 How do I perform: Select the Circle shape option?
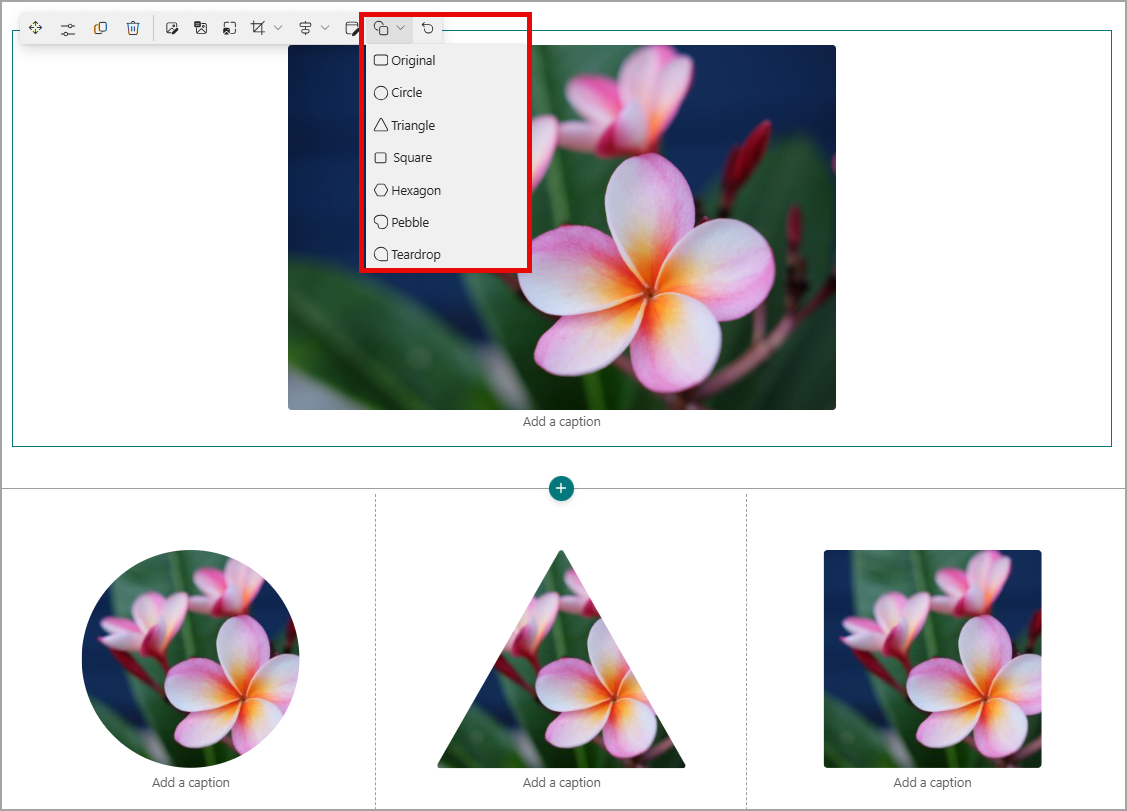pos(406,93)
